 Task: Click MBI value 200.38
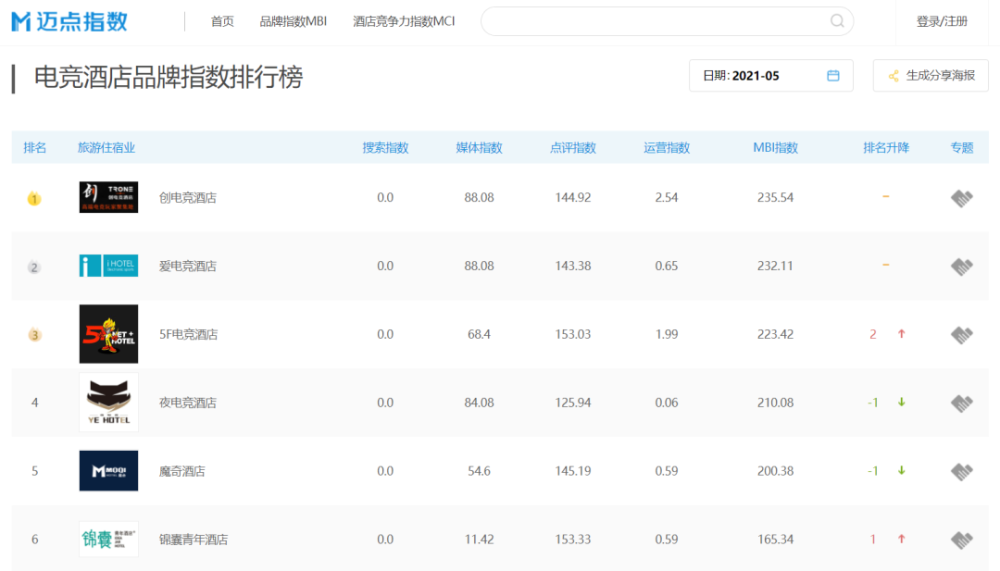pyautogui.click(x=776, y=470)
